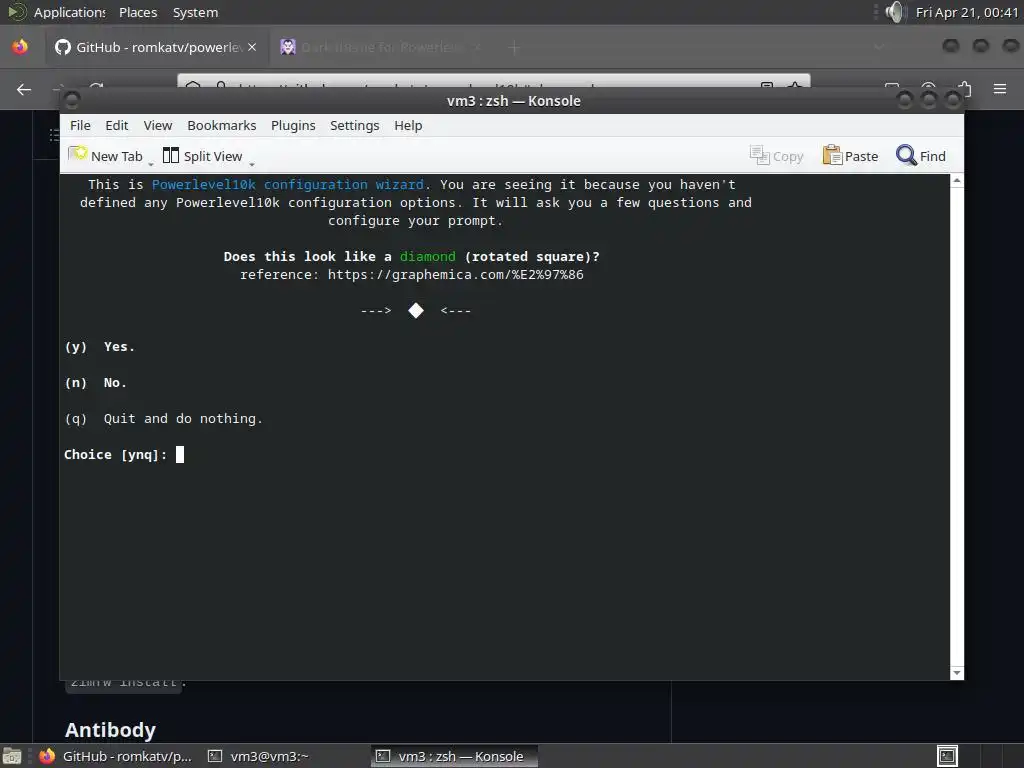The height and width of the screenshot is (768, 1024).
Task: Click the Powerlevel10k configuration wizard text
Action: pyautogui.click(x=287, y=185)
